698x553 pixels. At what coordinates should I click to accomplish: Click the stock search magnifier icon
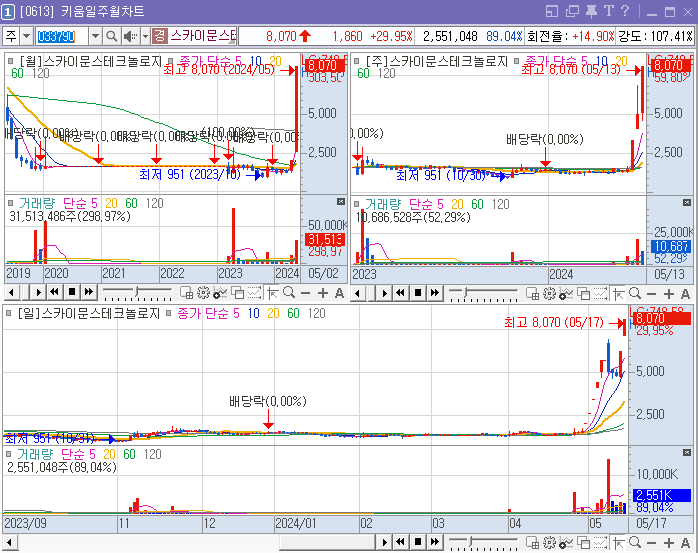(112, 36)
